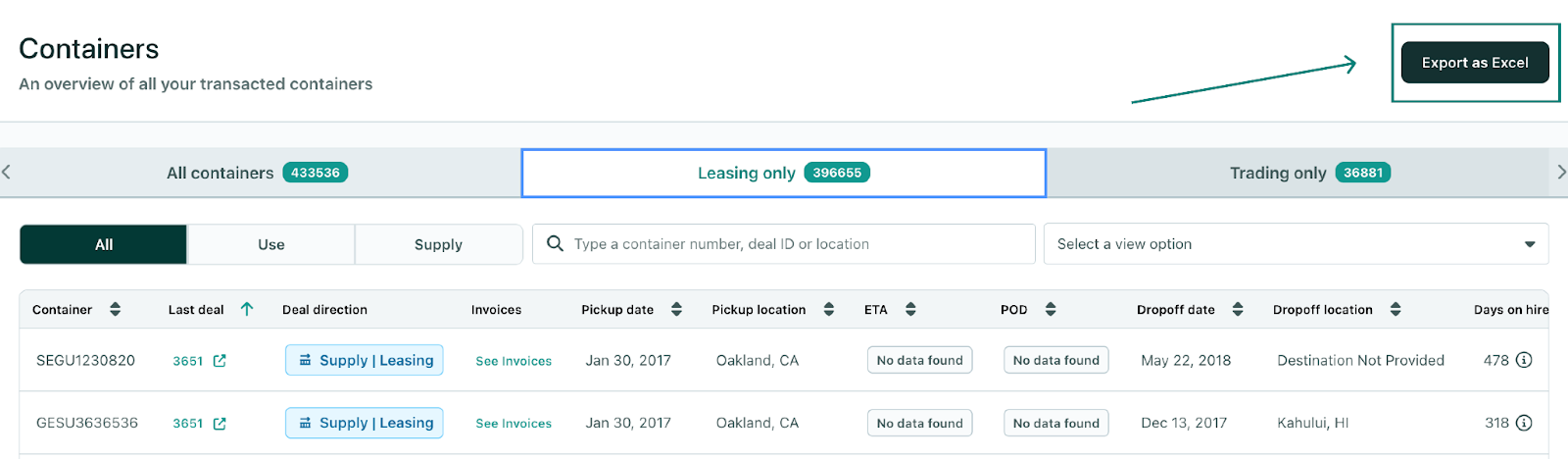The image size is (1568, 459).
Task: Click the Export as Excel button
Action: coord(1475,63)
